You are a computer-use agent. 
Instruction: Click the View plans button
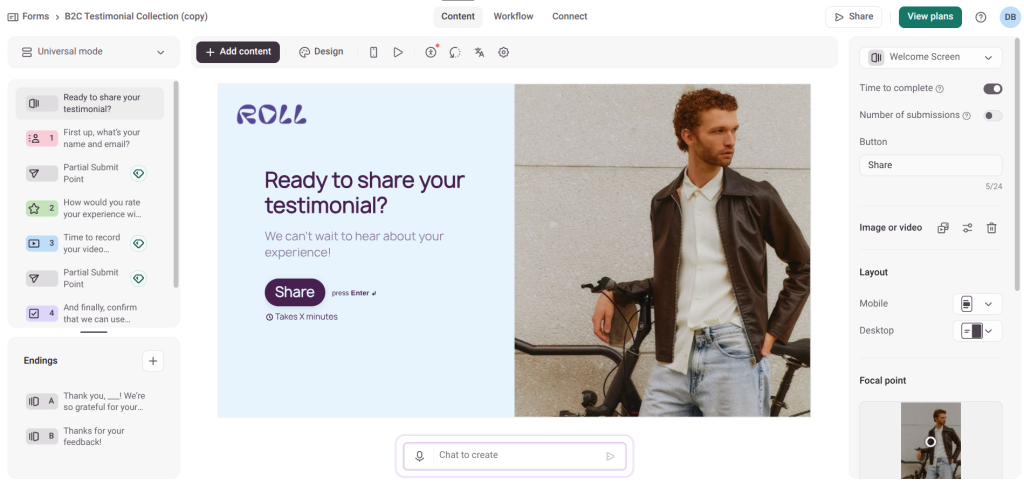click(x=930, y=17)
